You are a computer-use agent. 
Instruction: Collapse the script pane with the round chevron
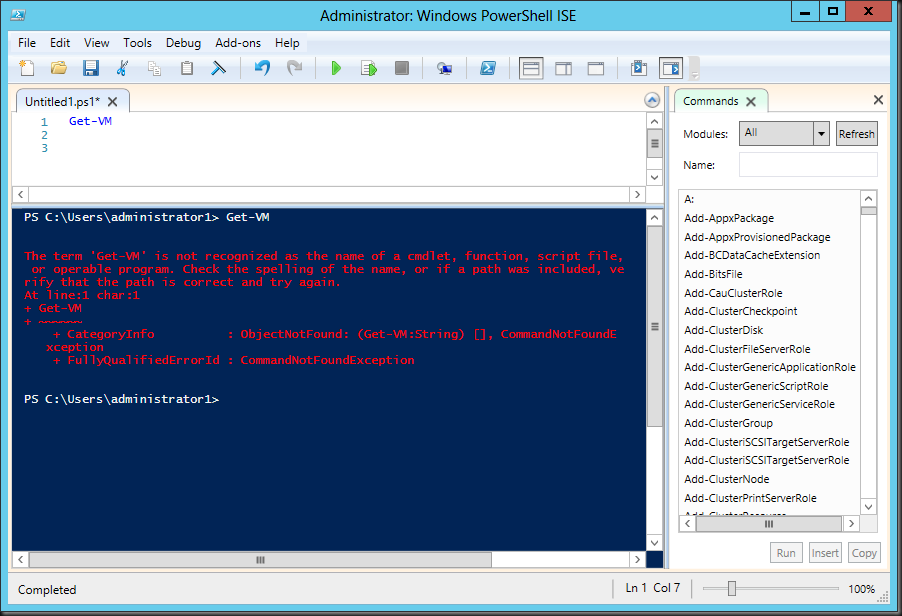652,100
